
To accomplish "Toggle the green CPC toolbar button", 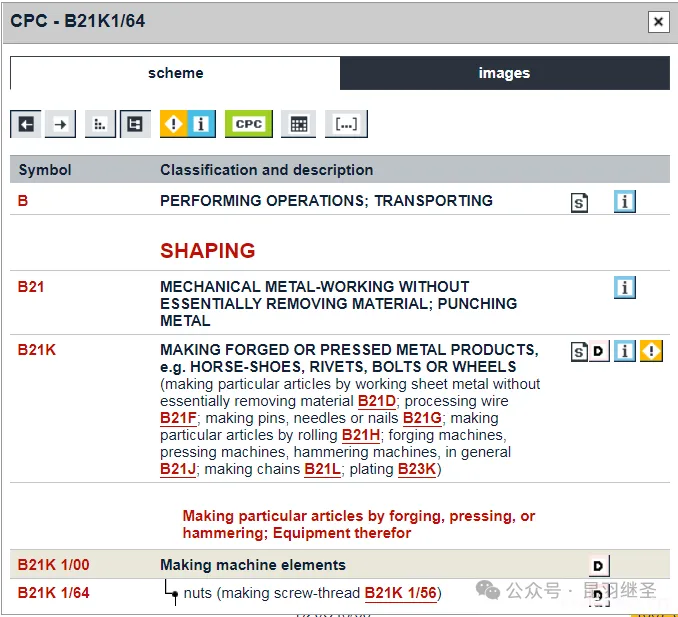I will point(248,124).
